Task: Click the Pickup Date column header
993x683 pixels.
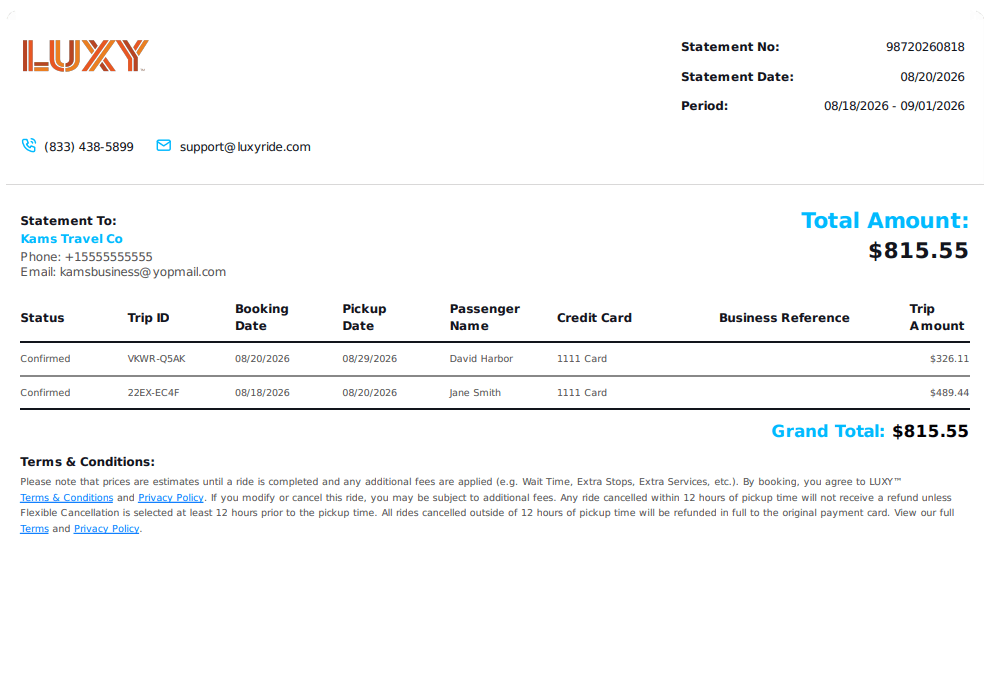Action: pyautogui.click(x=364, y=317)
